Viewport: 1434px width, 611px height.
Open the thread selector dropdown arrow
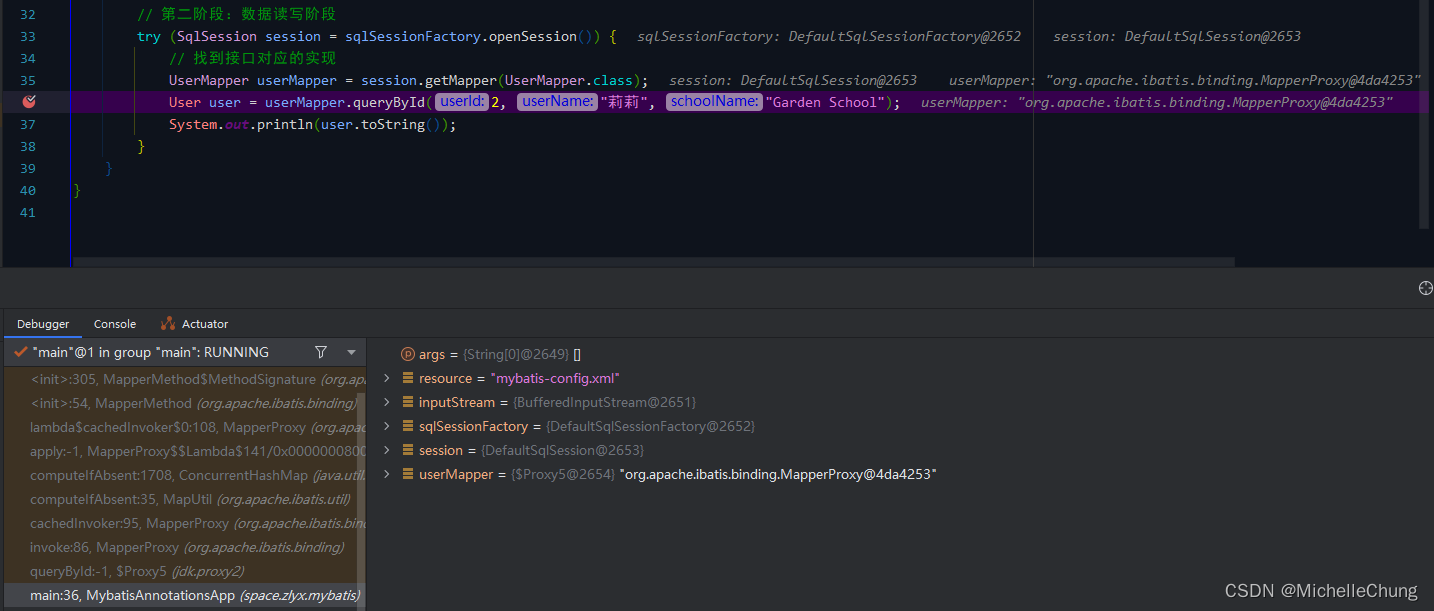click(351, 352)
